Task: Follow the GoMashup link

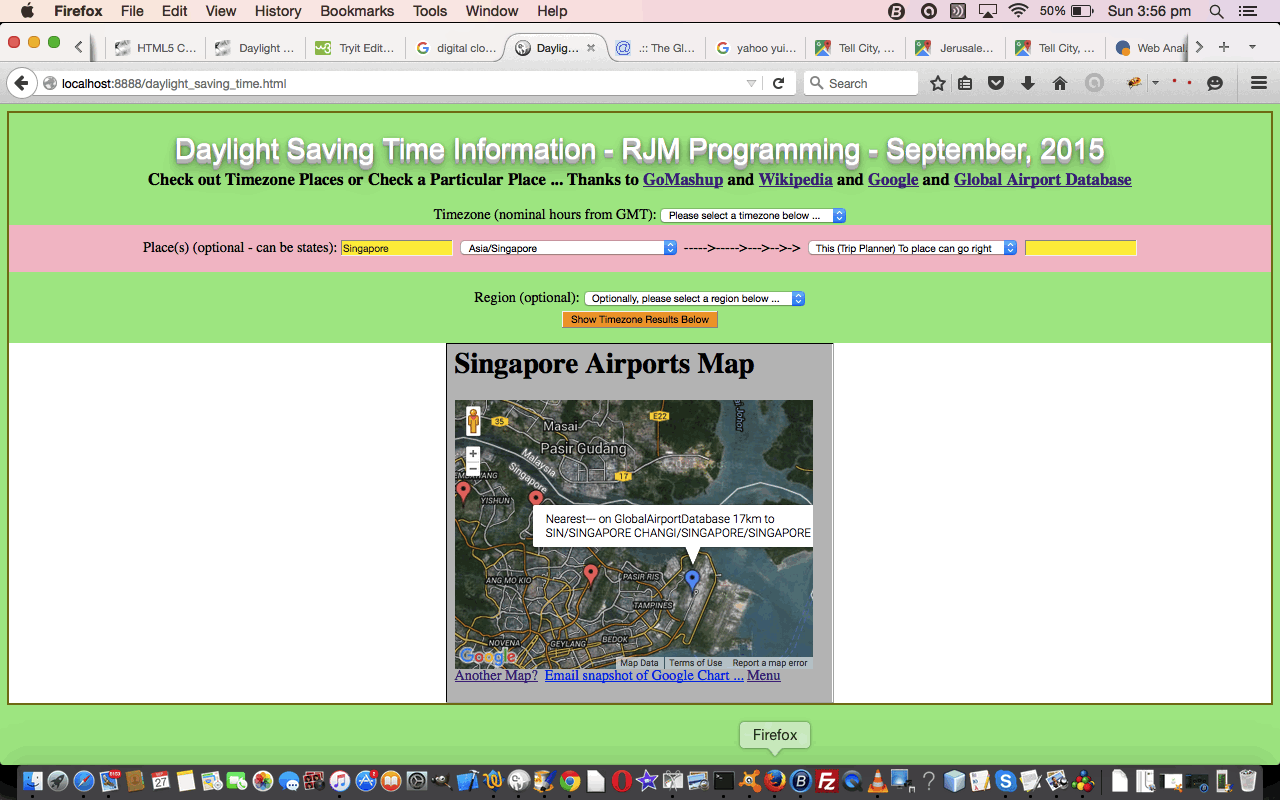Action: coord(683,180)
